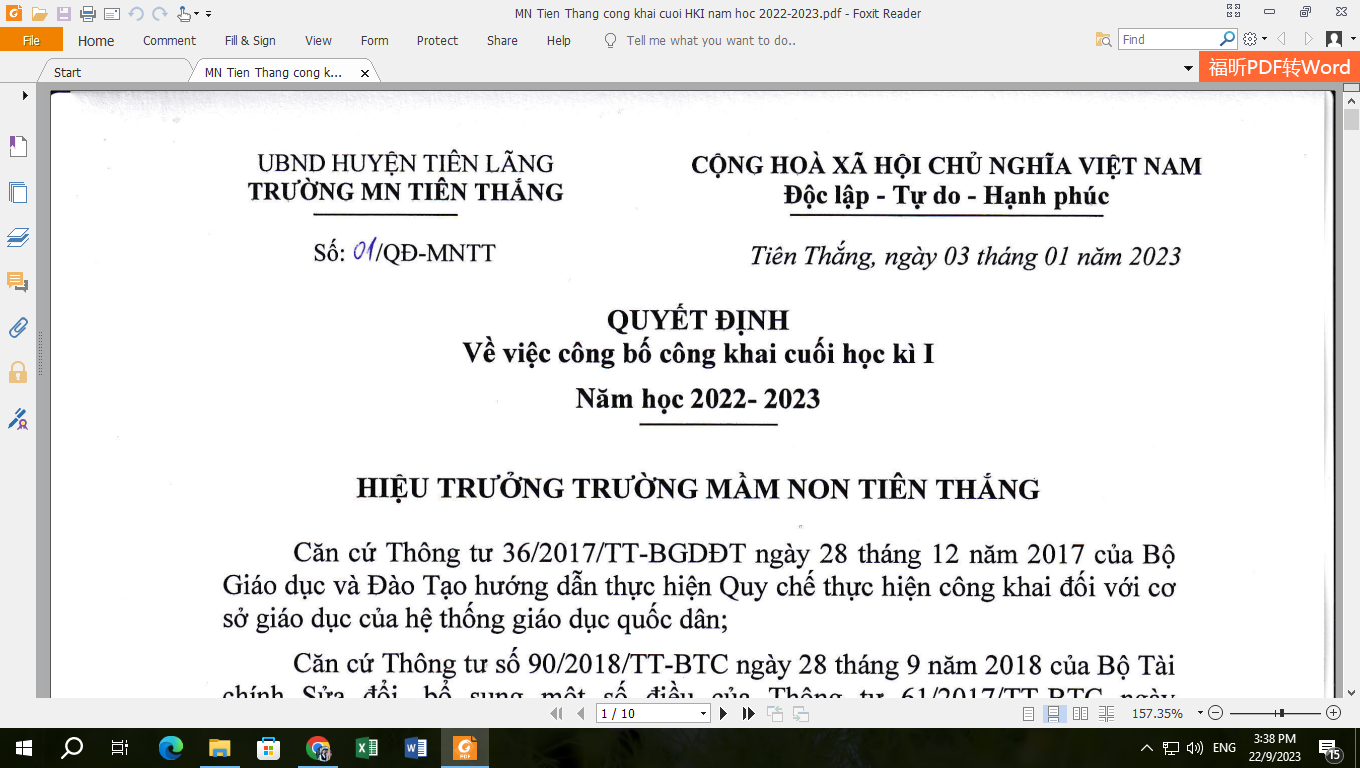Switch to single page view mode
The width and height of the screenshot is (1360, 768).
1029,714
